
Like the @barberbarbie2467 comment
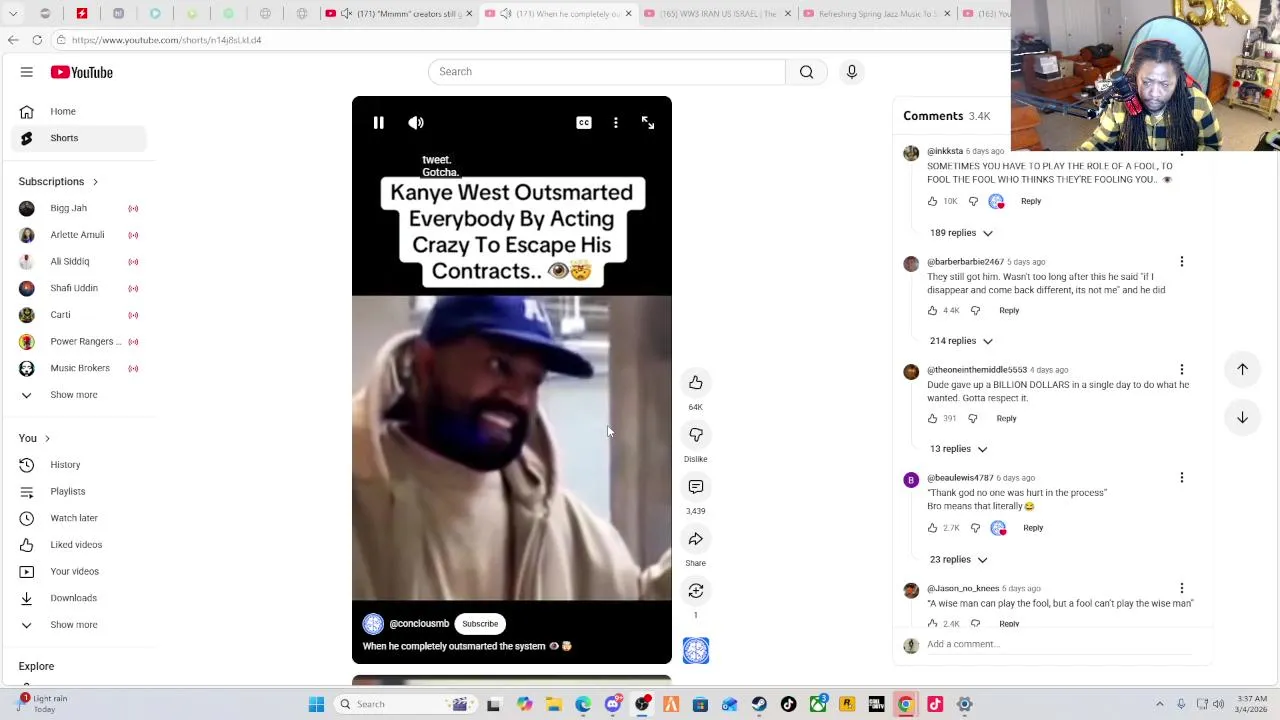click(x=933, y=311)
